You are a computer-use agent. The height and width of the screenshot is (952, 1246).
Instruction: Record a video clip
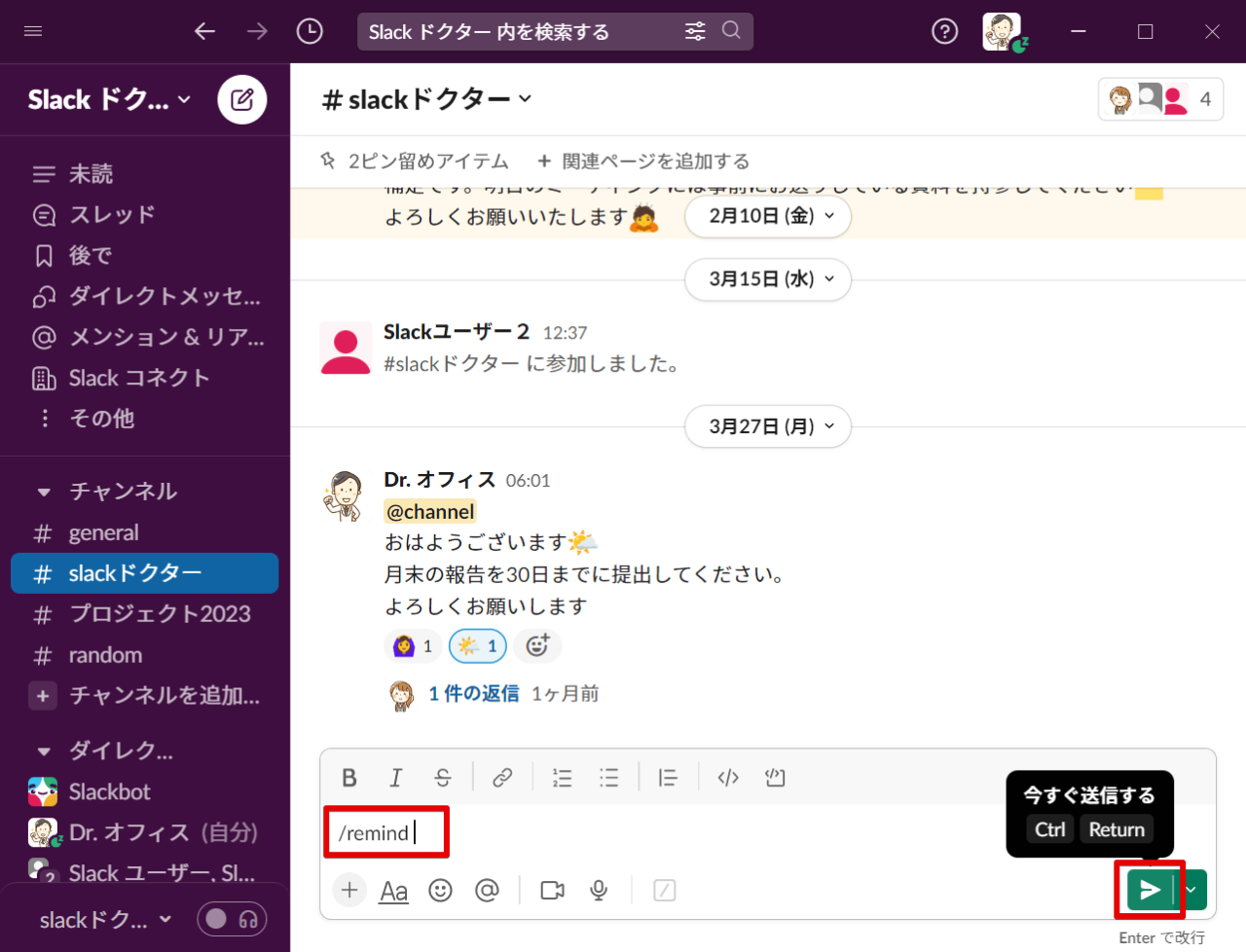[552, 890]
